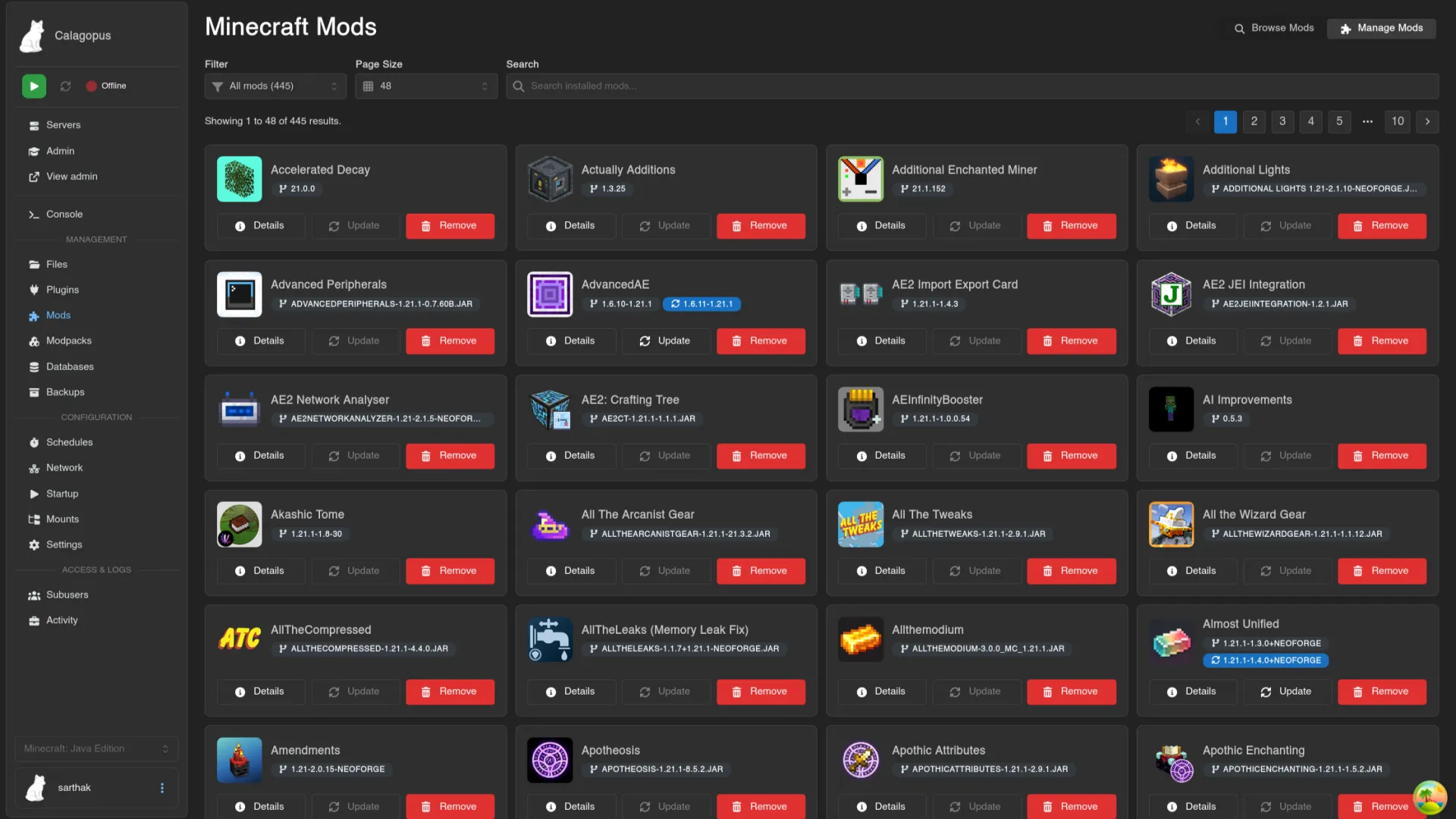
Task: Click the AE2 JEI Integration mod icon
Action: point(1171,294)
